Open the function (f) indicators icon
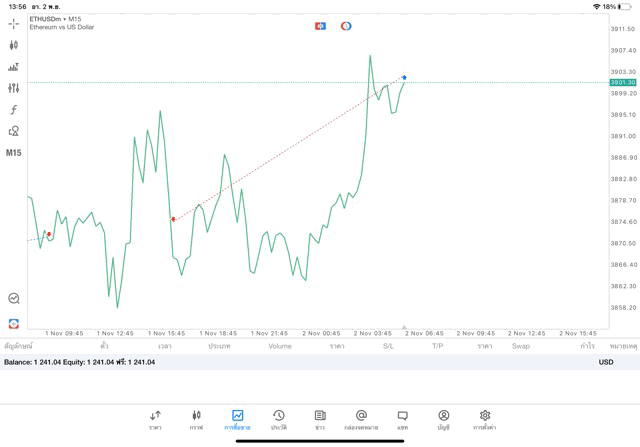Viewport: 640px width, 447px height. 14,110
